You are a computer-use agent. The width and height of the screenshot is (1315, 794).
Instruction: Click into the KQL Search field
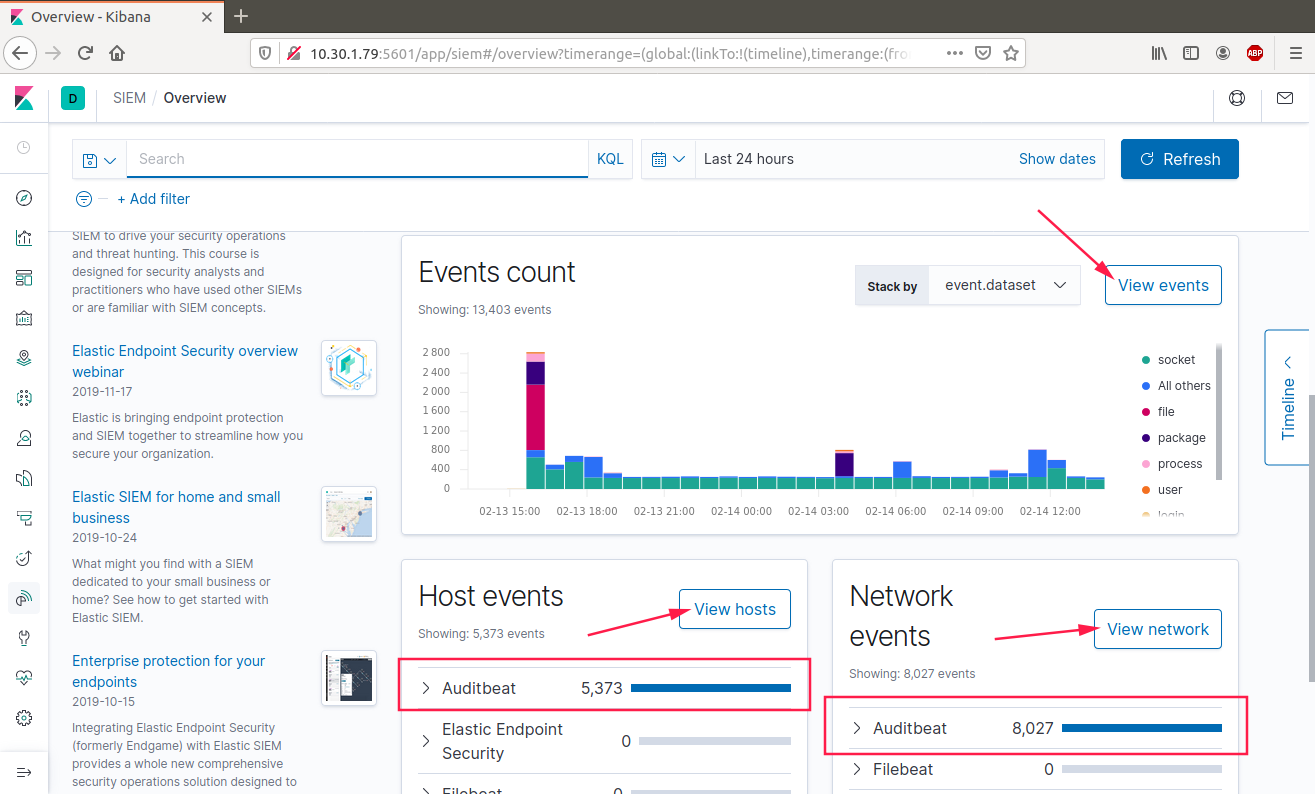click(357, 159)
